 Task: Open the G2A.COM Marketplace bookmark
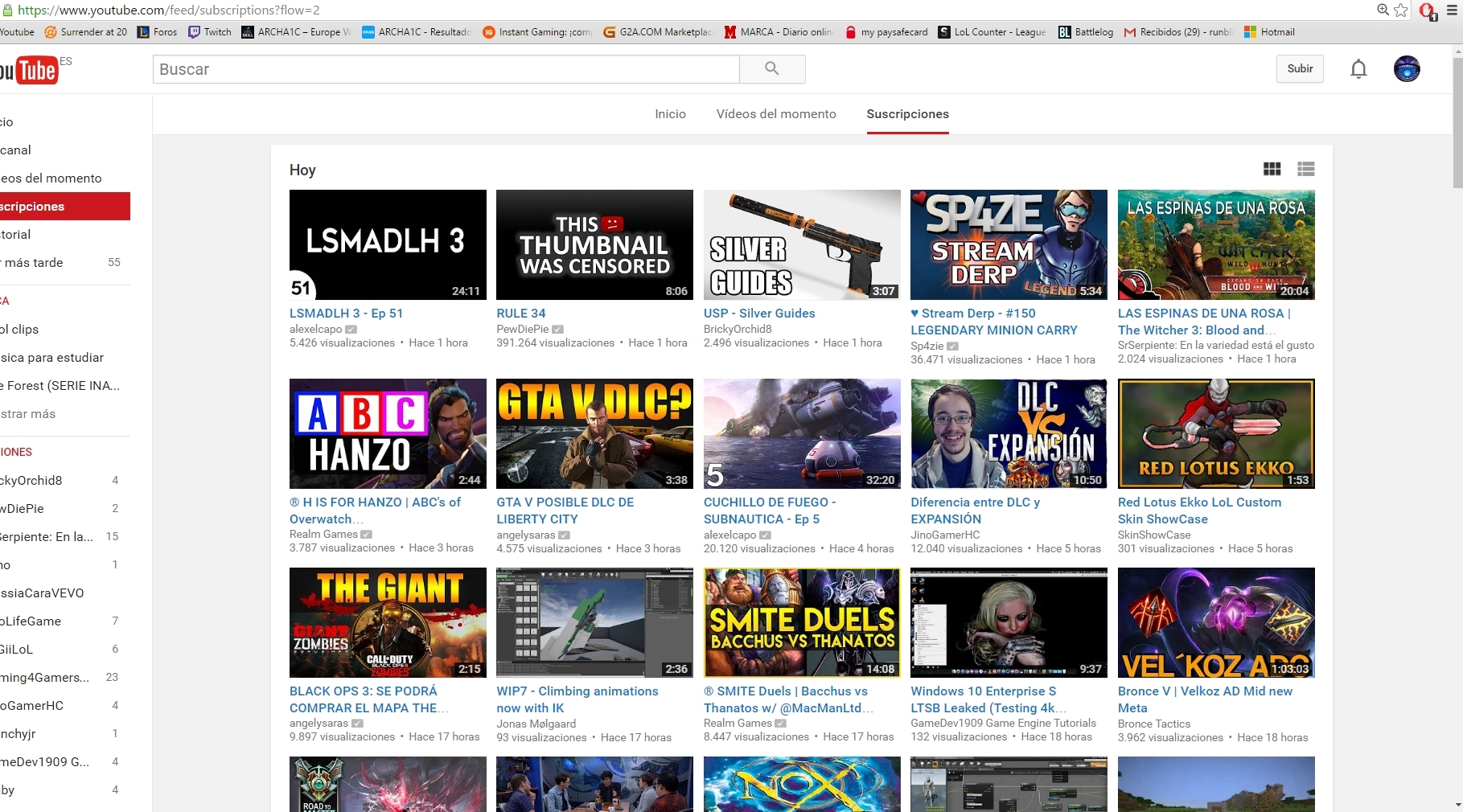658,32
